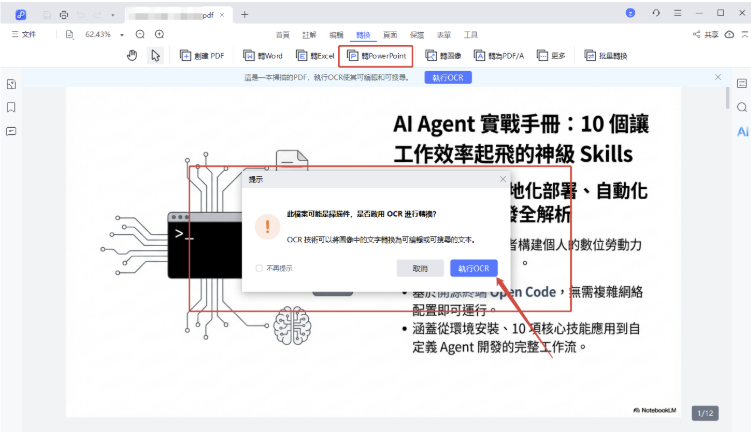Screen dimensions: 751x432
Task: Convert the PDF to PowerPoint
Action: [x=376, y=56]
